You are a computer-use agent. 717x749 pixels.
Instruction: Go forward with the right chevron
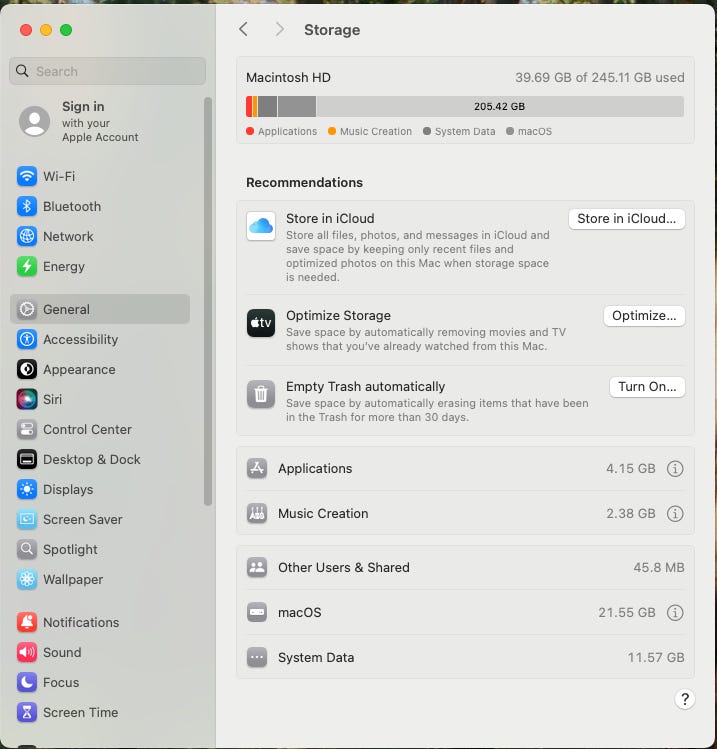point(279,29)
